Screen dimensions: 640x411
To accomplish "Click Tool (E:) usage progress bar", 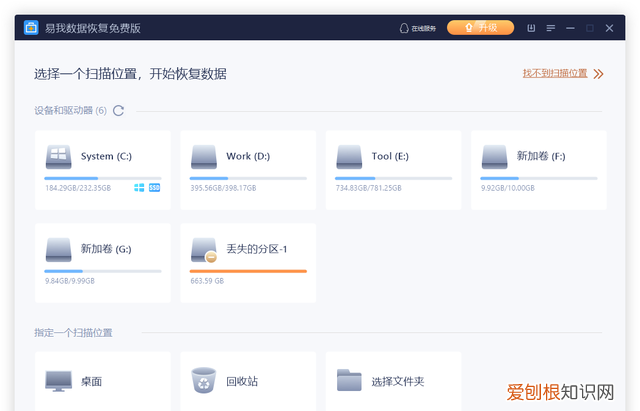I will pos(393,178).
